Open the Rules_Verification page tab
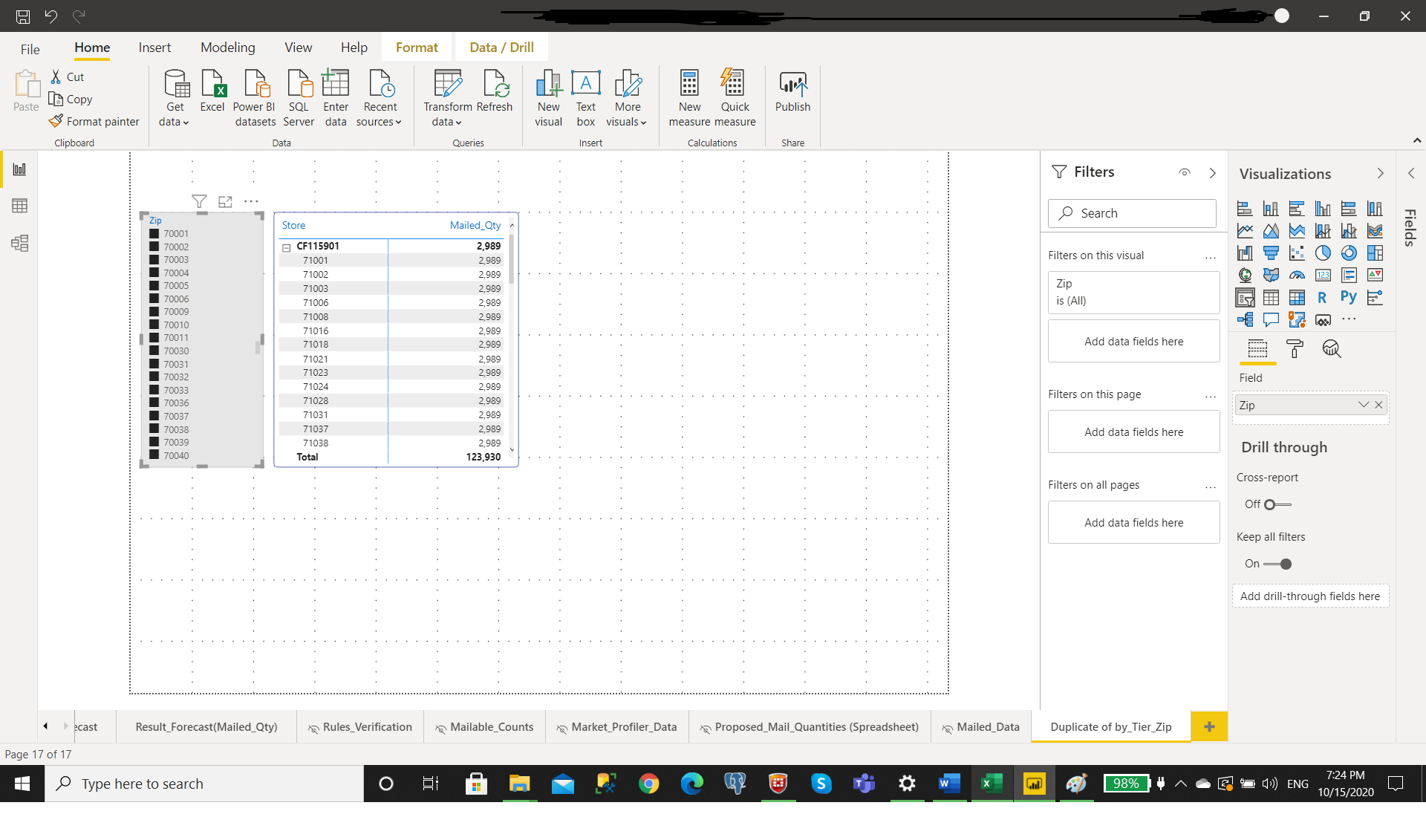The height and width of the screenshot is (840, 1426). click(x=360, y=727)
